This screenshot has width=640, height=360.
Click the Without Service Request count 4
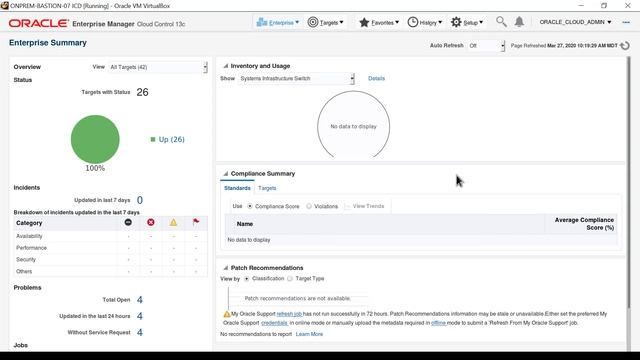click(140, 333)
